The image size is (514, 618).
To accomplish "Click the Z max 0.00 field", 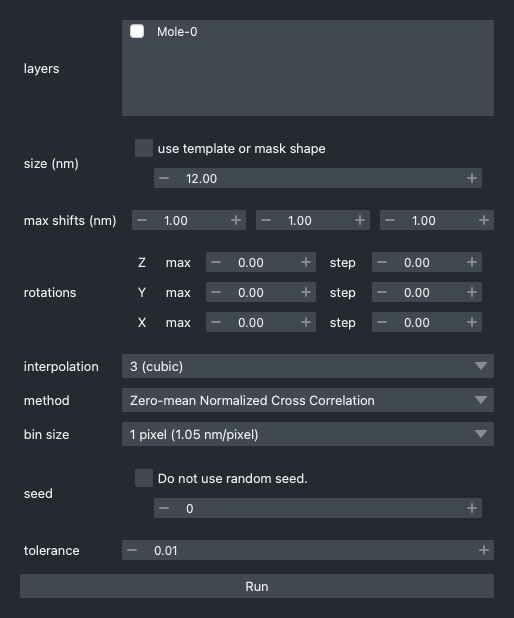I will point(261,262).
